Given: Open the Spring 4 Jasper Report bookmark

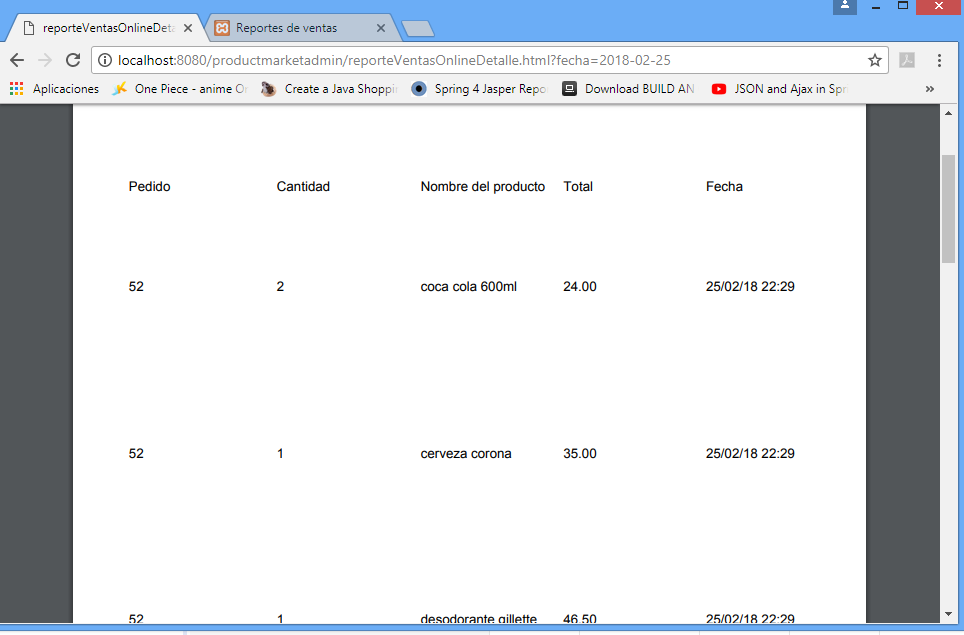Looking at the screenshot, I should coord(479,89).
